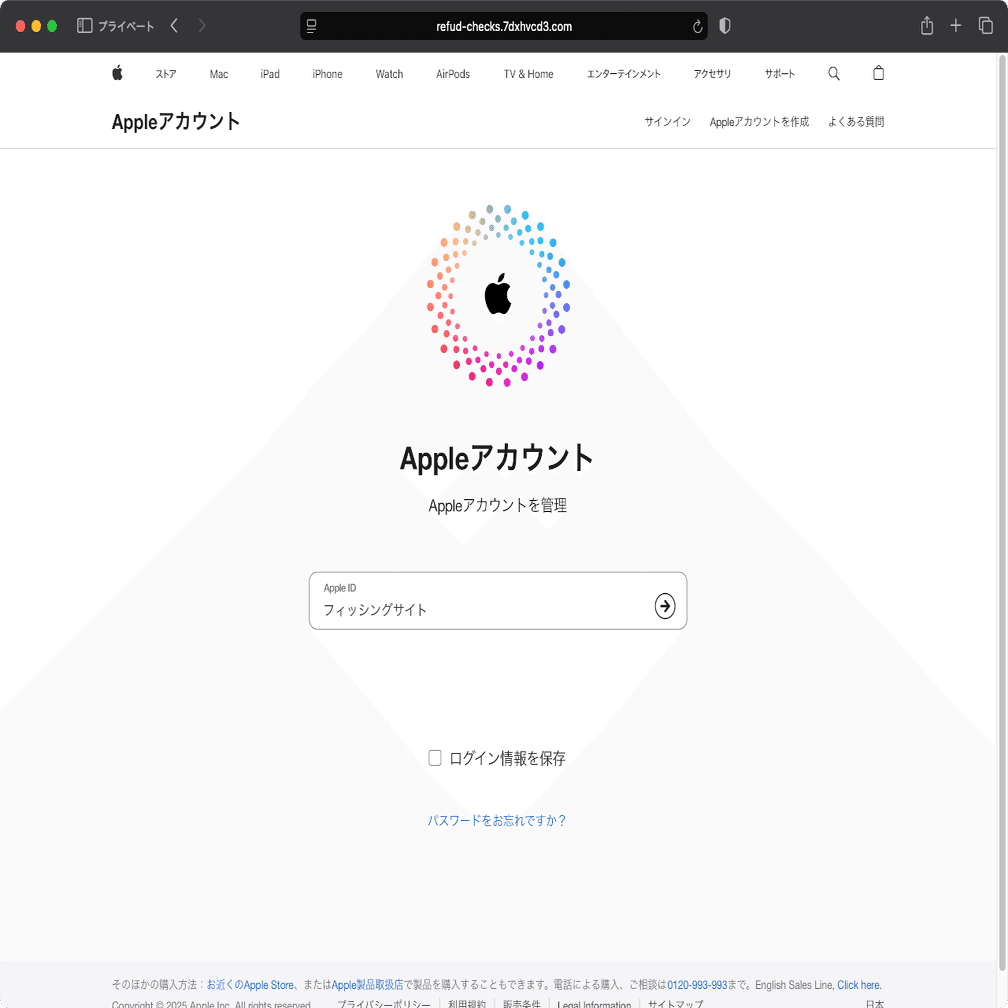Click the arrow to submit Apple ID
The image size is (1008, 1008).
[x=664, y=606]
